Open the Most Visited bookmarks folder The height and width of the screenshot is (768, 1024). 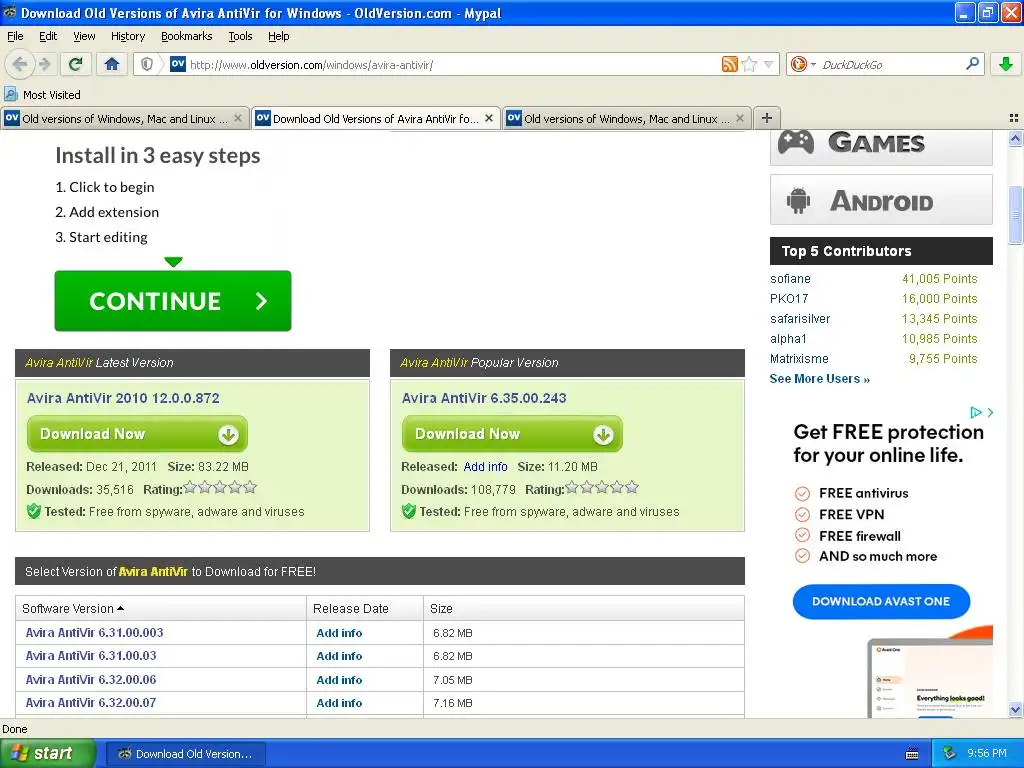42,95
